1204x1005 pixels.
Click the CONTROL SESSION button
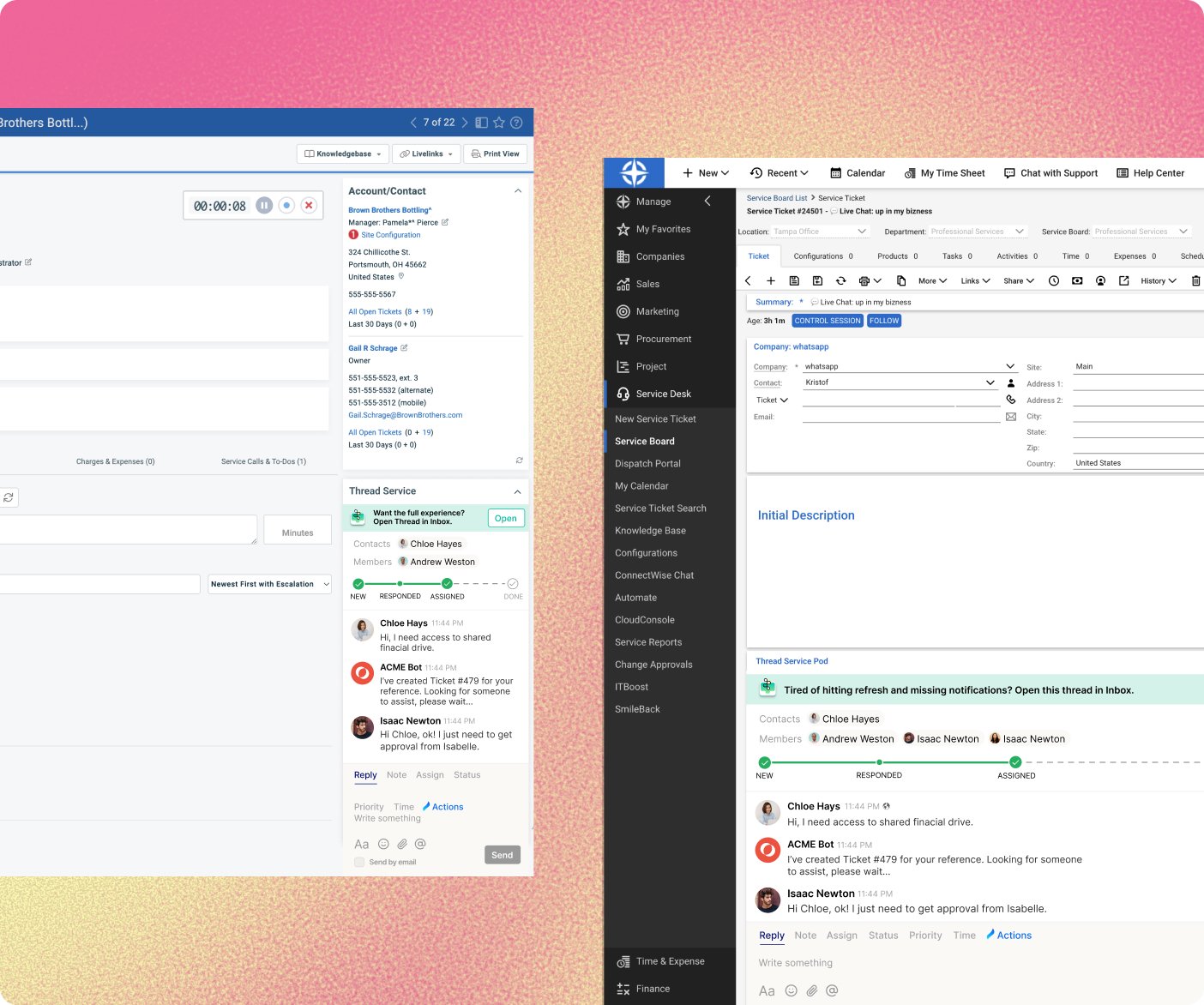tap(827, 320)
